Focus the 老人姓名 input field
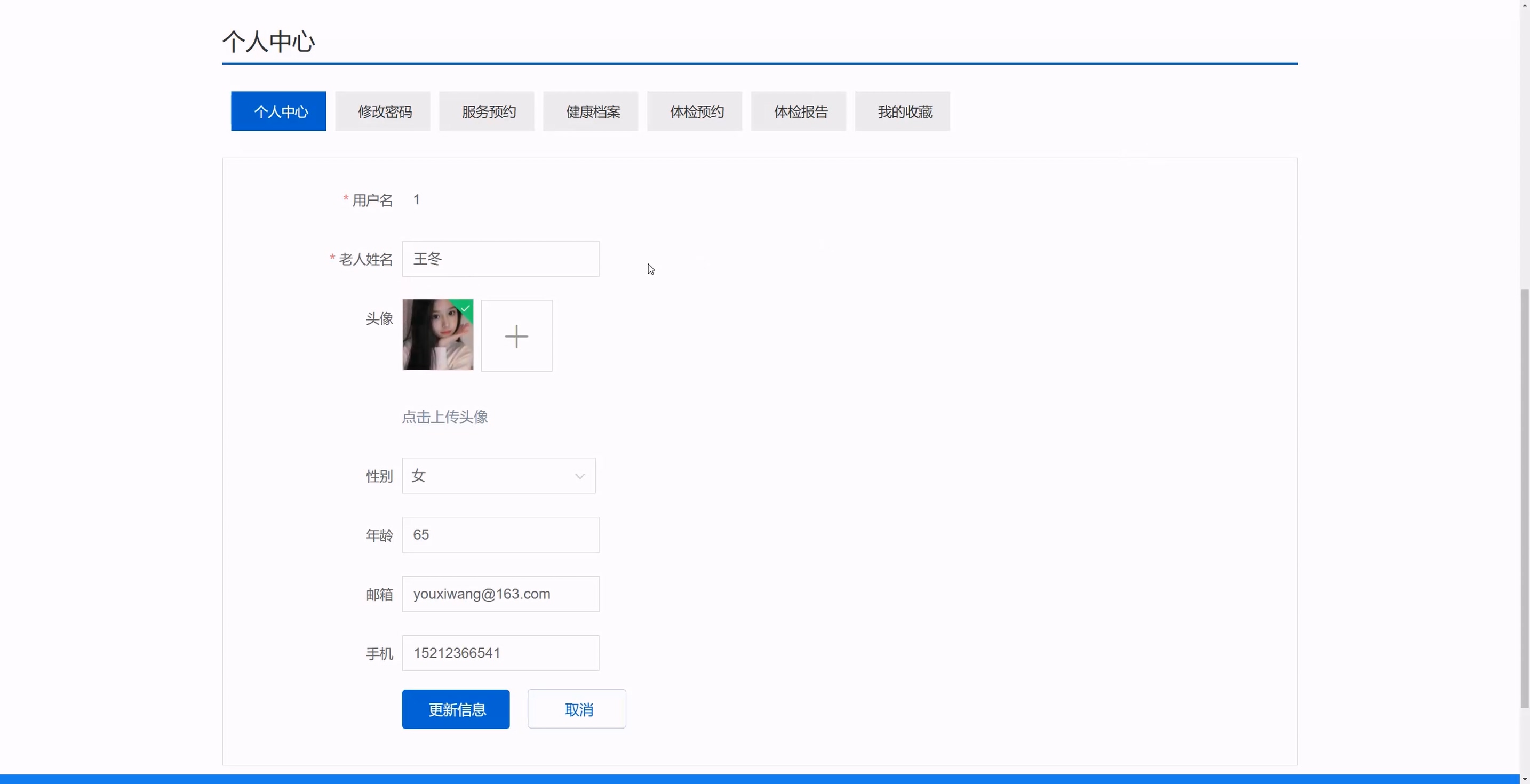The width and height of the screenshot is (1530, 784). (x=500, y=259)
